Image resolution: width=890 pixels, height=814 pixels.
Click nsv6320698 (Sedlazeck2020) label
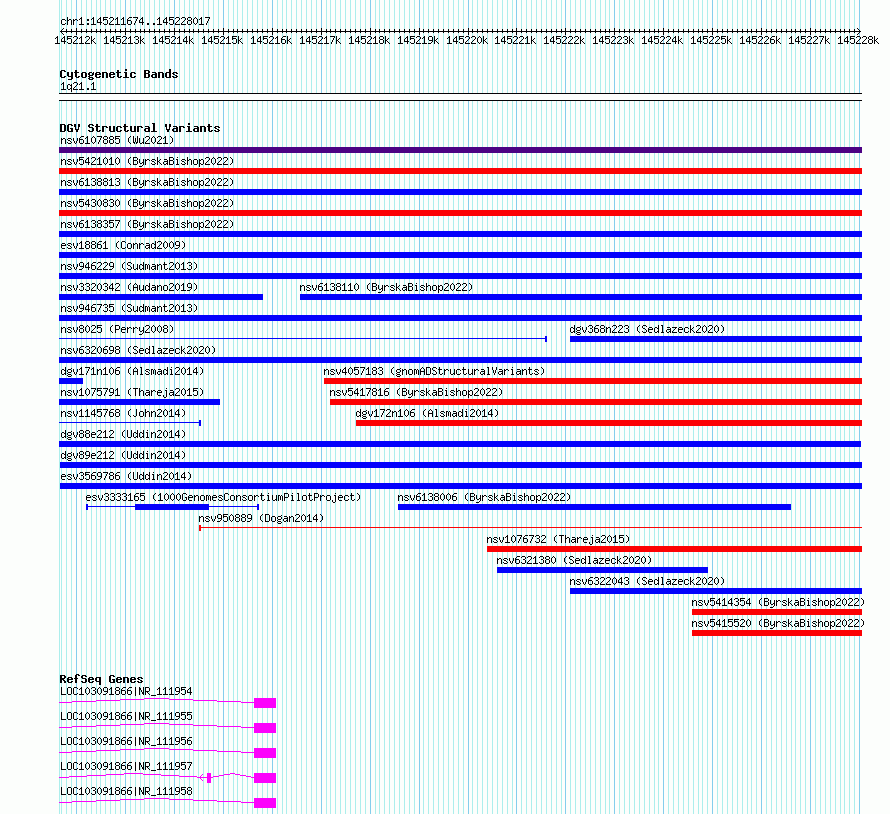click(138, 350)
